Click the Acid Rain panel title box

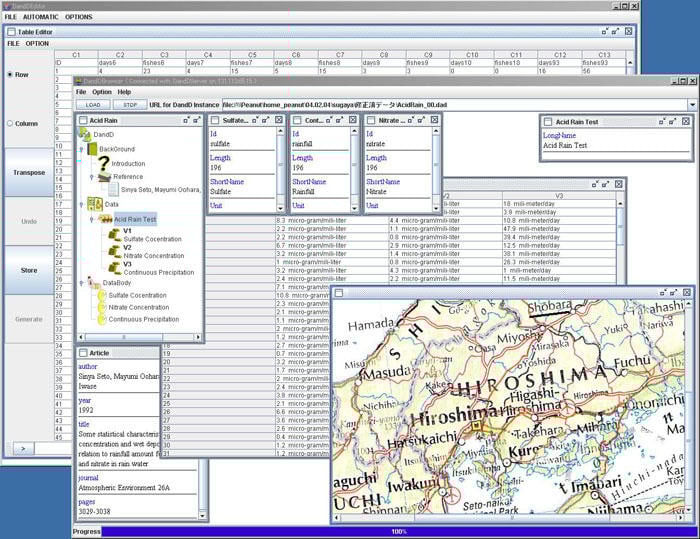pos(83,121)
